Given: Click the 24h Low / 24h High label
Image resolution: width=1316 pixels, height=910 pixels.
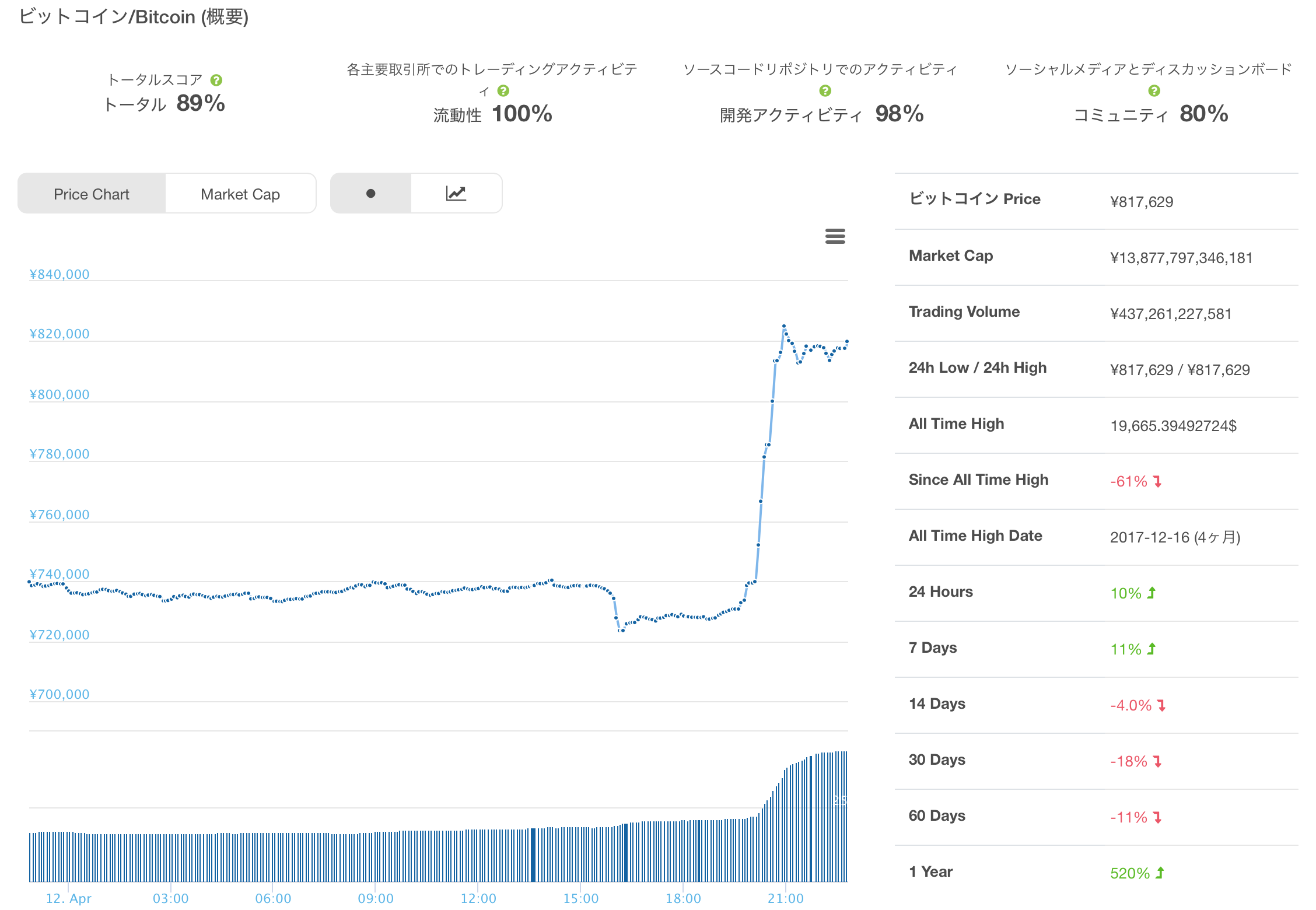Looking at the screenshot, I should (978, 367).
